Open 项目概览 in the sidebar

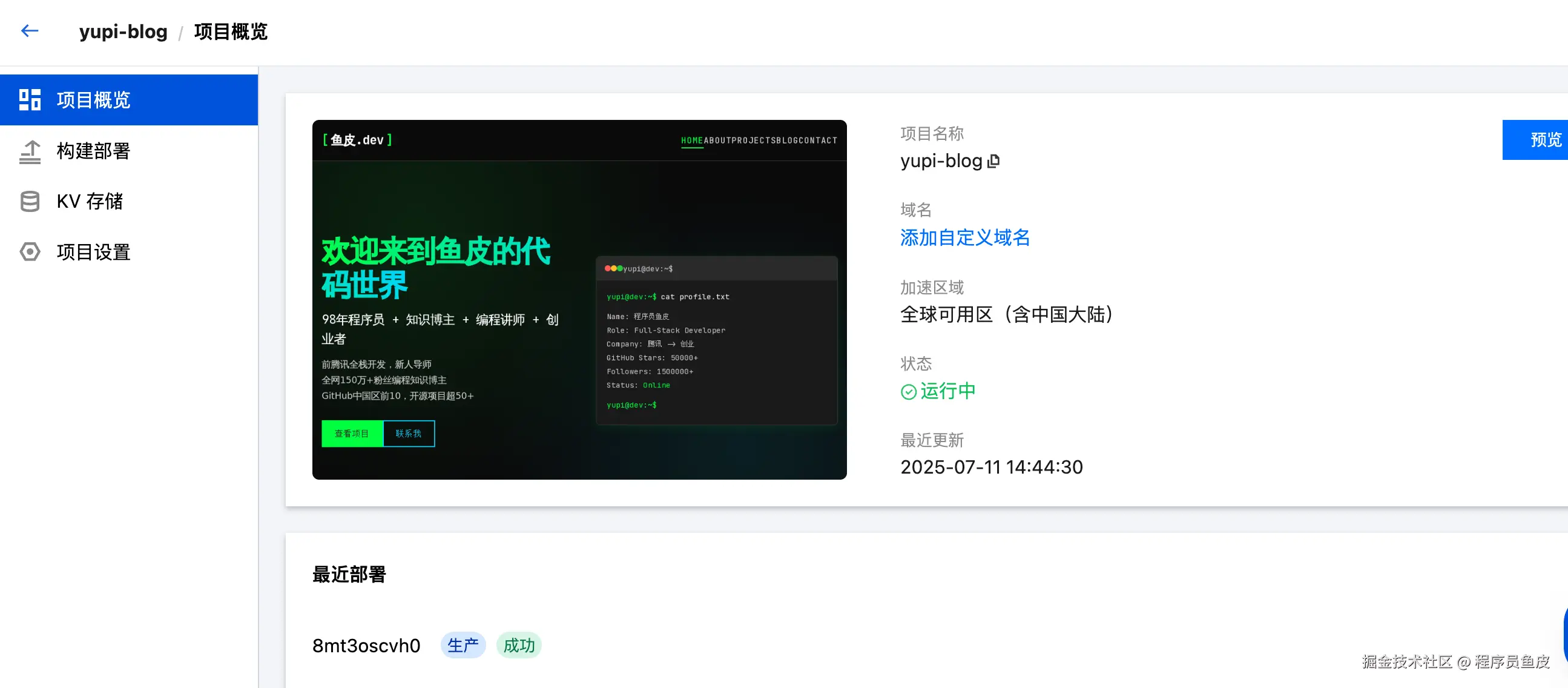pyautogui.click(x=93, y=100)
